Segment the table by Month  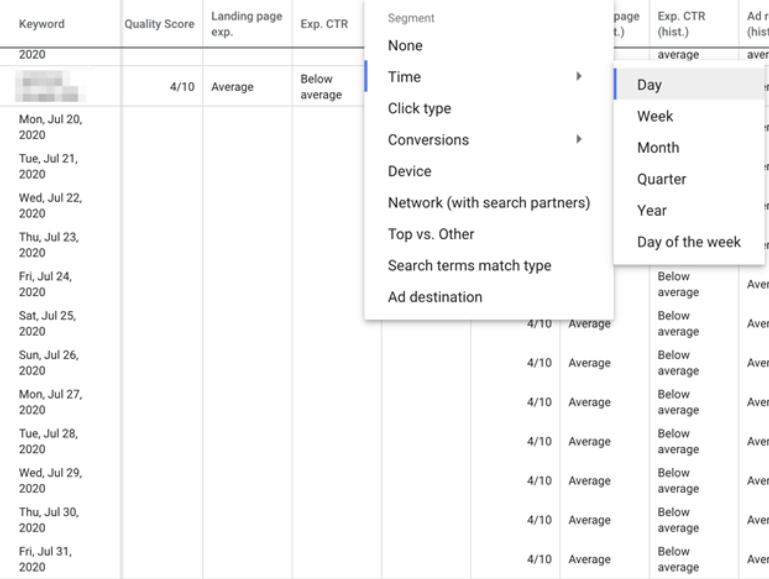[658, 148]
